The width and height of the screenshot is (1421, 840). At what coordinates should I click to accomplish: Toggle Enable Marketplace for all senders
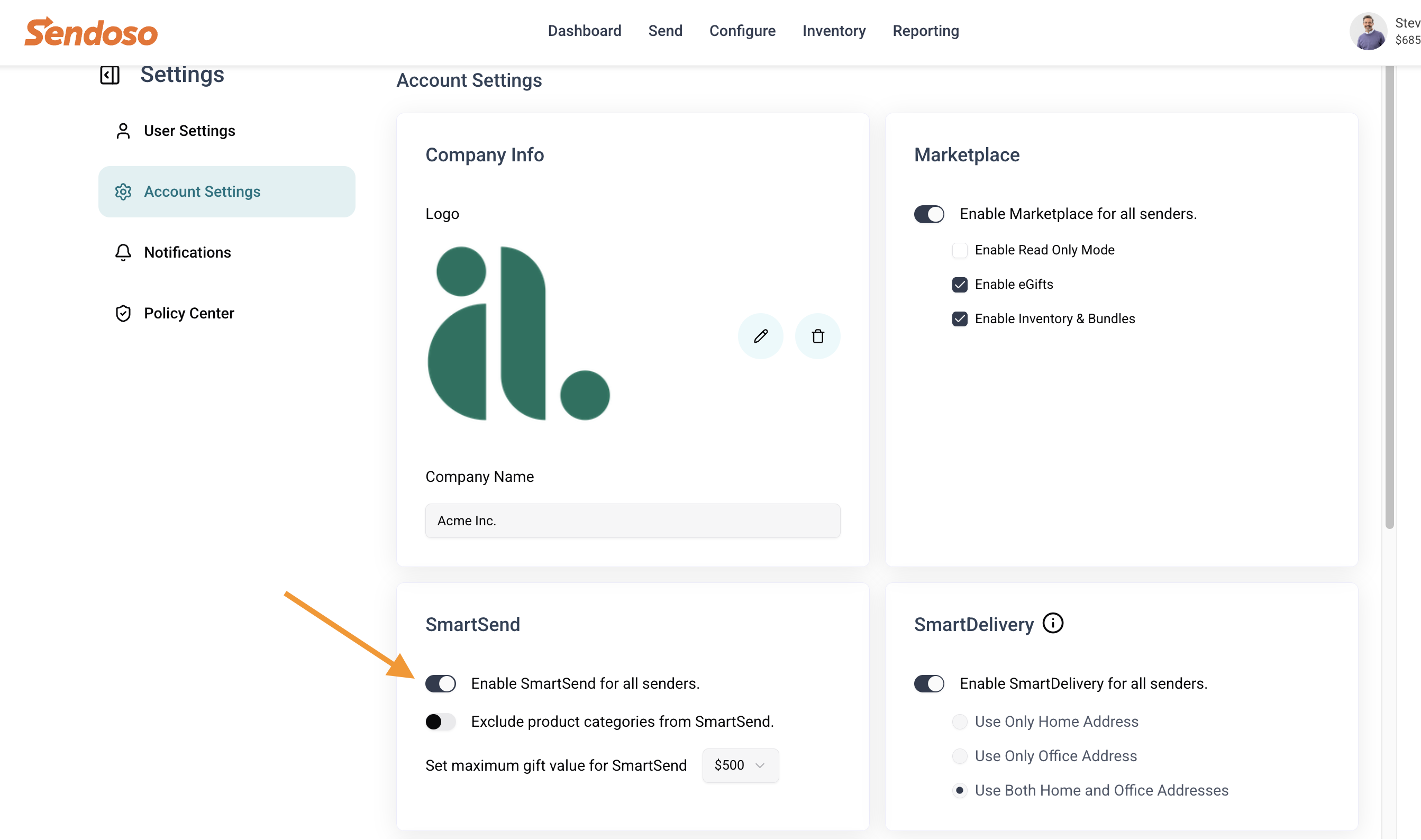click(x=929, y=215)
